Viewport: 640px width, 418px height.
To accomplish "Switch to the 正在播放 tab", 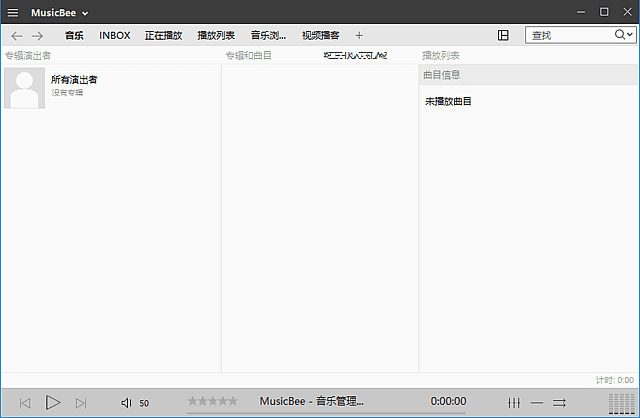I will (163, 36).
